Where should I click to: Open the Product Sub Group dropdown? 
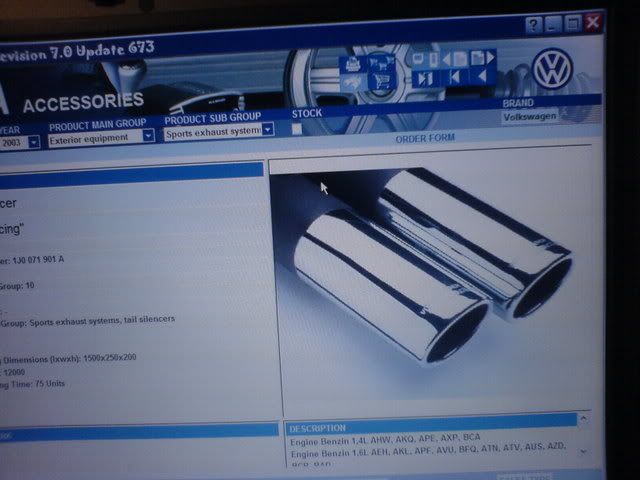click(x=268, y=130)
